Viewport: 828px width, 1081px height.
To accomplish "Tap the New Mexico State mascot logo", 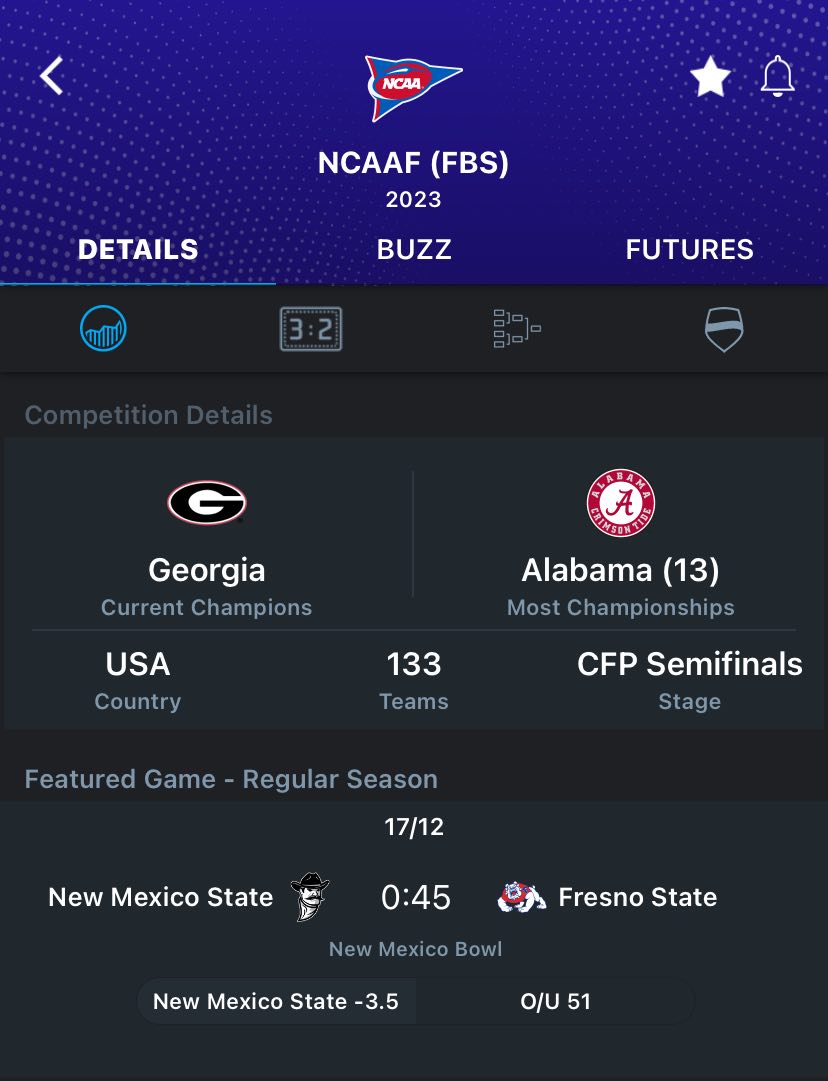I will click(310, 897).
